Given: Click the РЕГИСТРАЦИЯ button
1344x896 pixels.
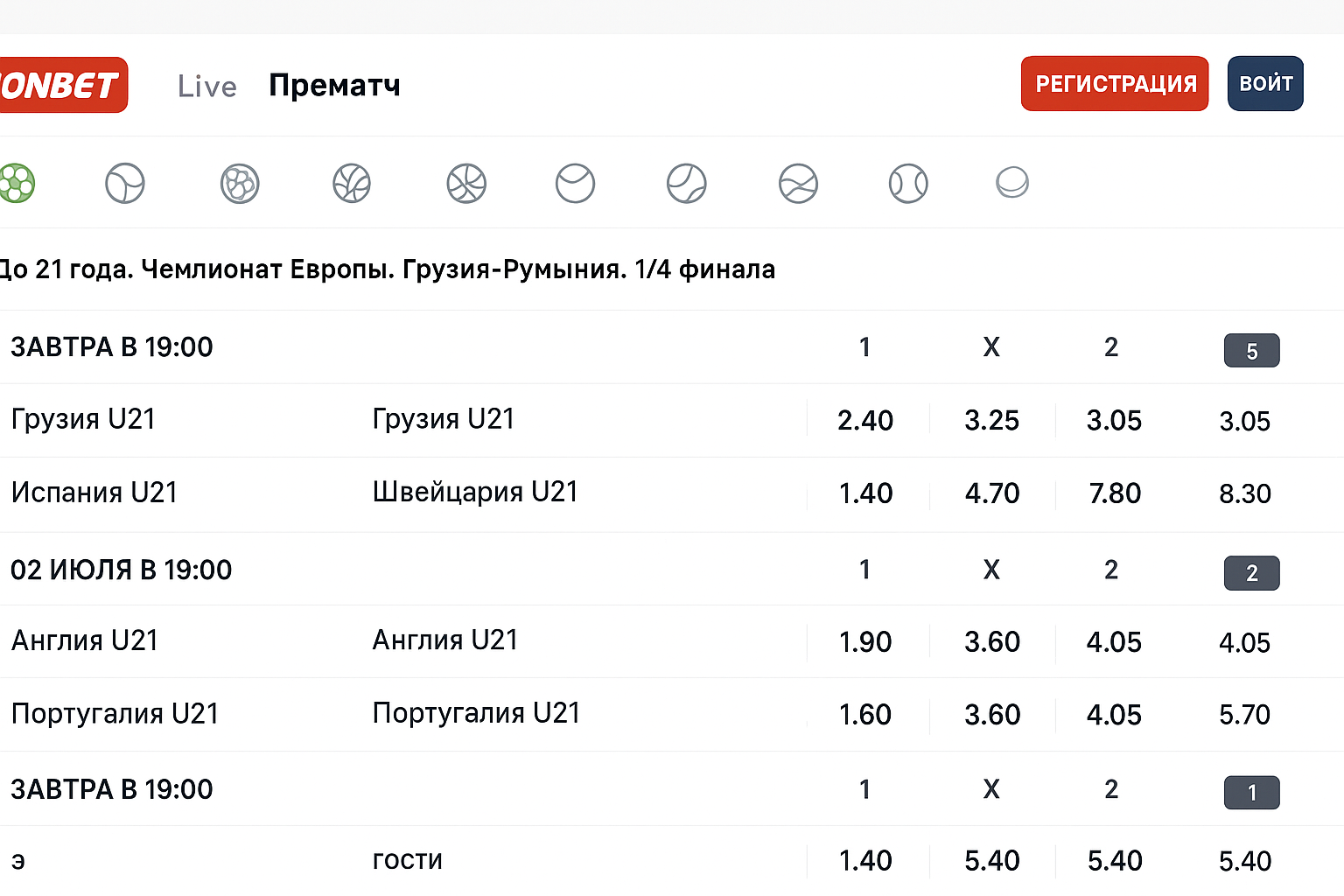Looking at the screenshot, I should [1114, 83].
